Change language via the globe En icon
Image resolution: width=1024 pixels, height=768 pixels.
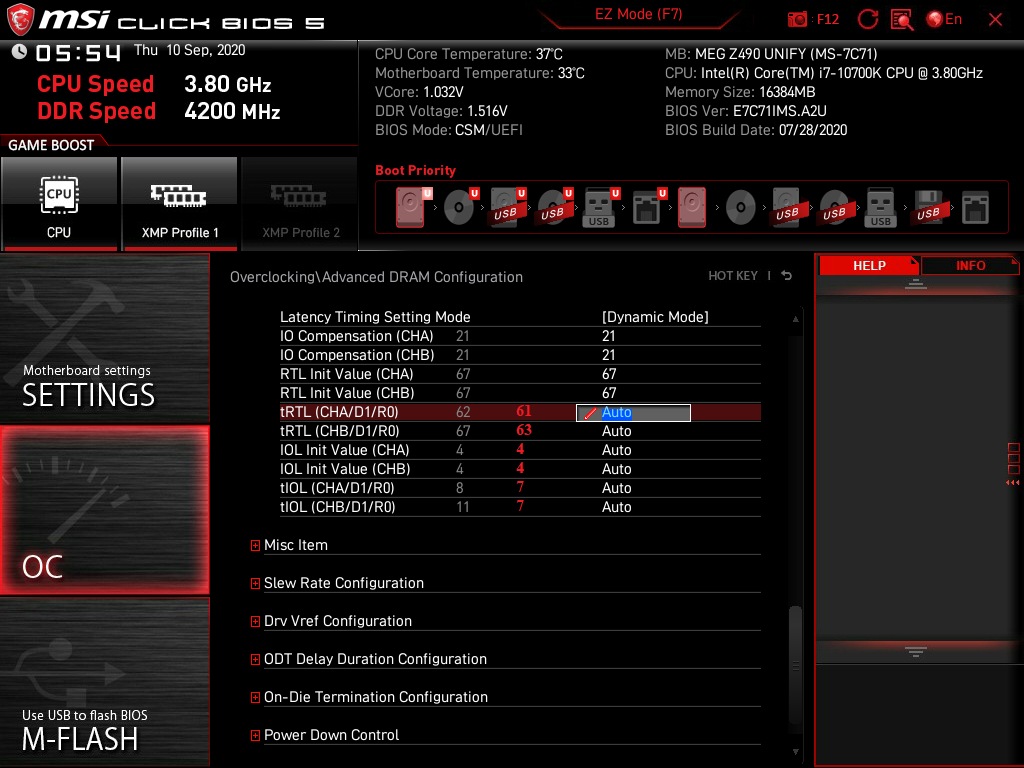click(x=944, y=20)
